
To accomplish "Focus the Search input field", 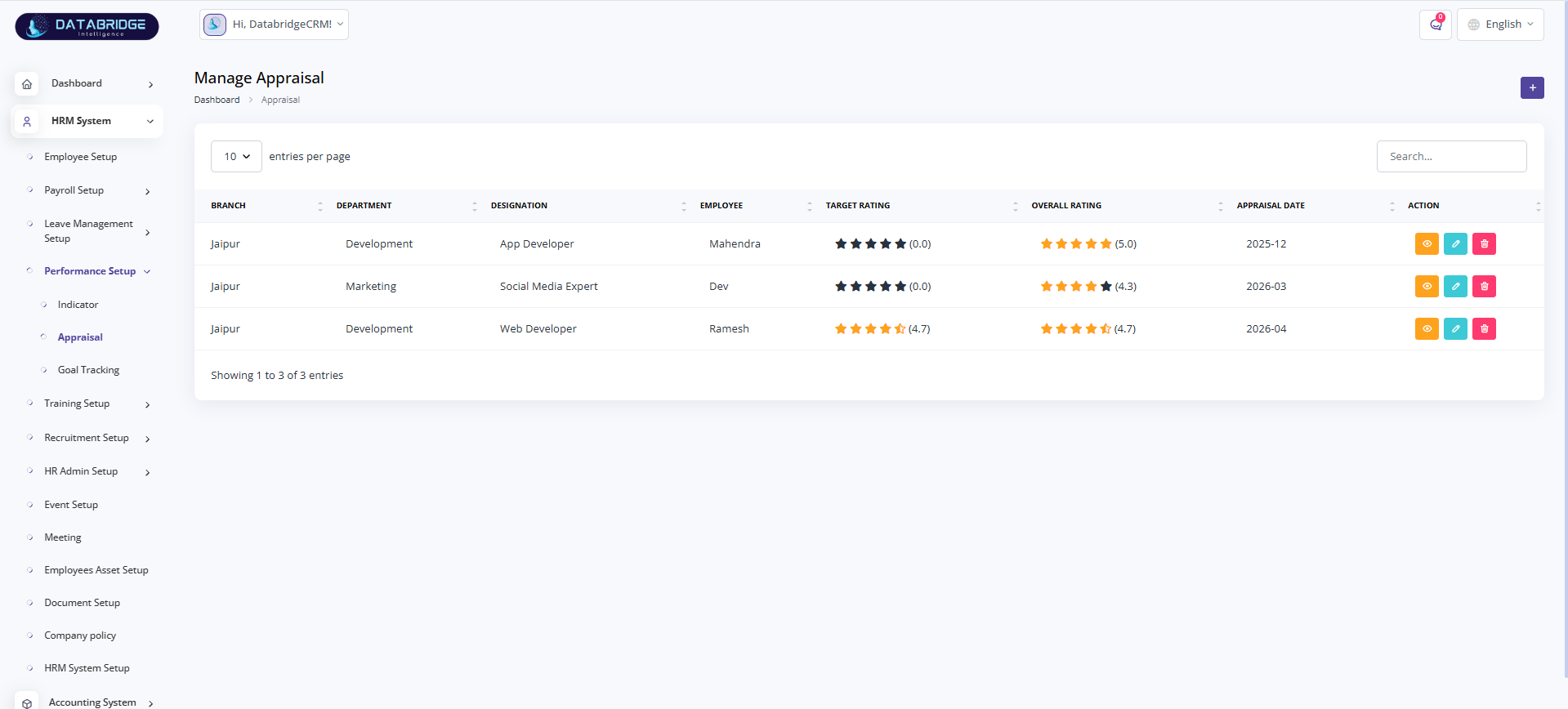I will coord(1451,156).
